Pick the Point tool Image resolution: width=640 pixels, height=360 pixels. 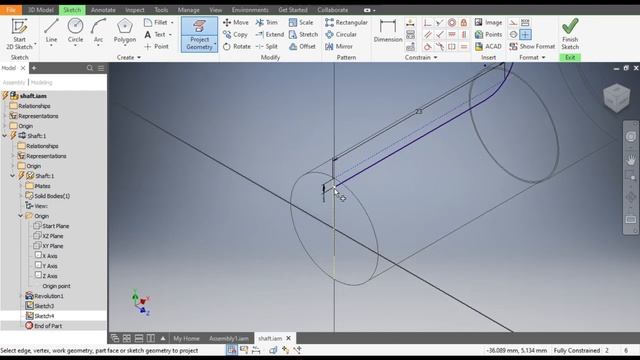[x=156, y=47]
